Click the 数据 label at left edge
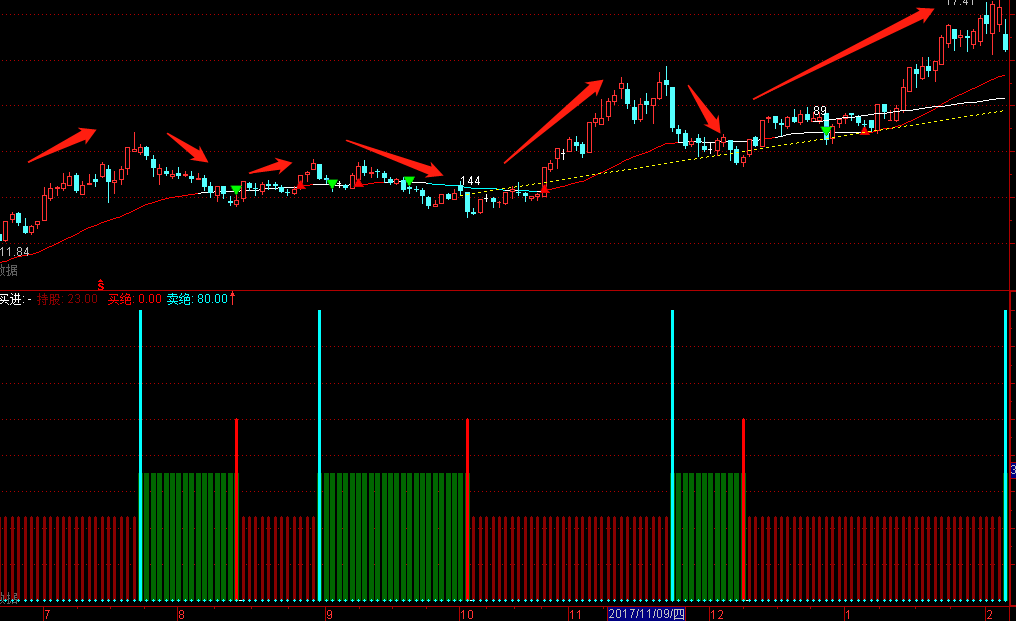Viewport: 1016px width, 621px height. tap(8, 269)
